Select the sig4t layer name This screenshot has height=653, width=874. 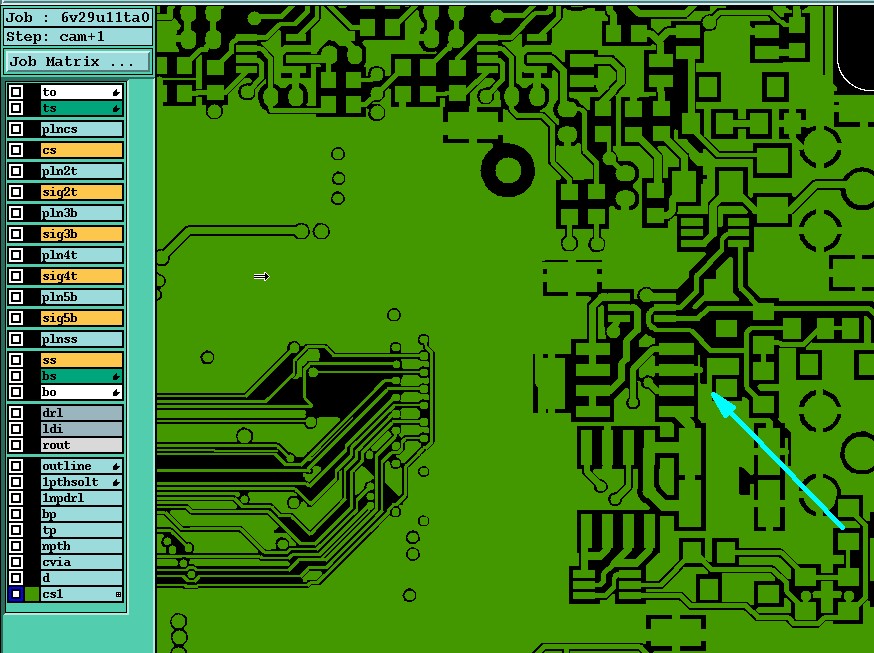81,276
